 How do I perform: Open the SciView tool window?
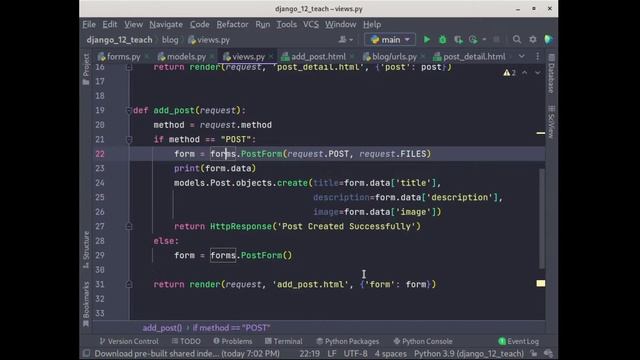click(551, 122)
